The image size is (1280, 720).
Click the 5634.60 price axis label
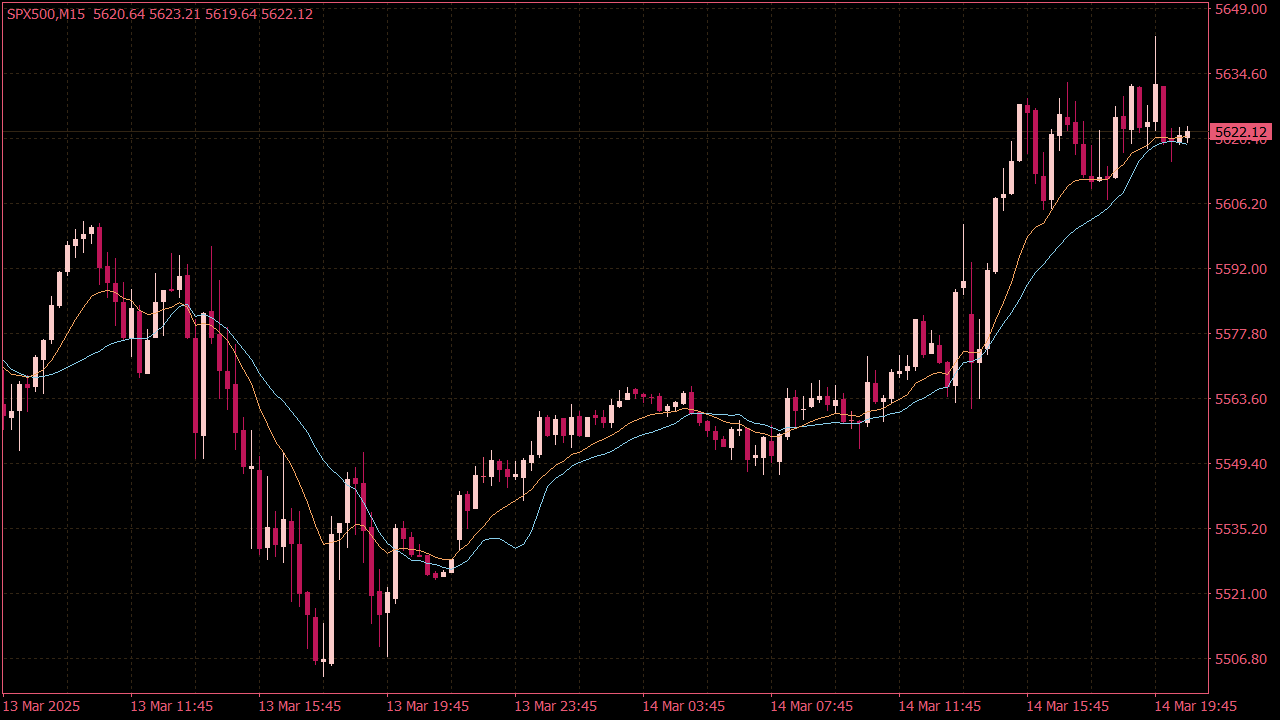click(x=1241, y=74)
